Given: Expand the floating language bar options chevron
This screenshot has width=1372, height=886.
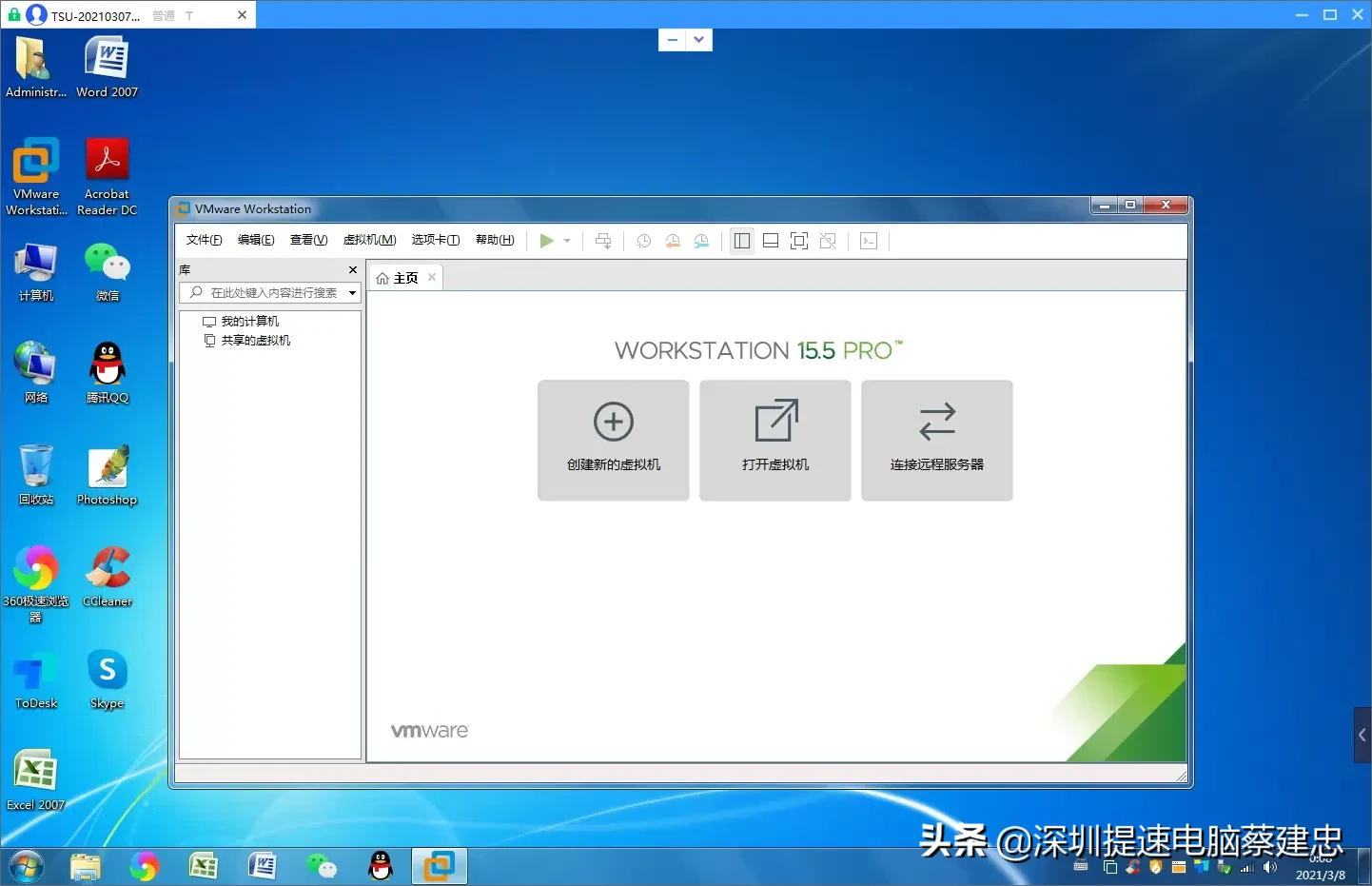Looking at the screenshot, I should point(699,40).
